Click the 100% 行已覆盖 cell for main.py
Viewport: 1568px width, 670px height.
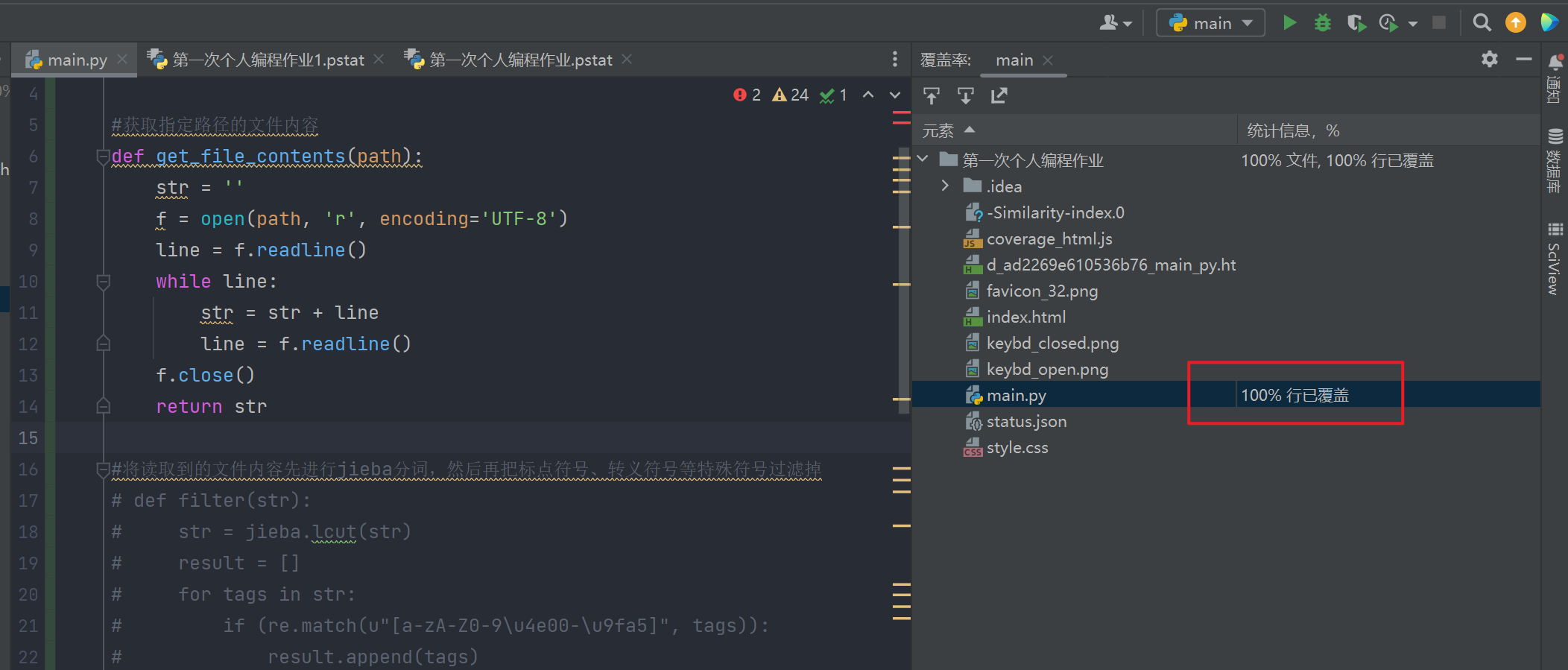(1295, 396)
